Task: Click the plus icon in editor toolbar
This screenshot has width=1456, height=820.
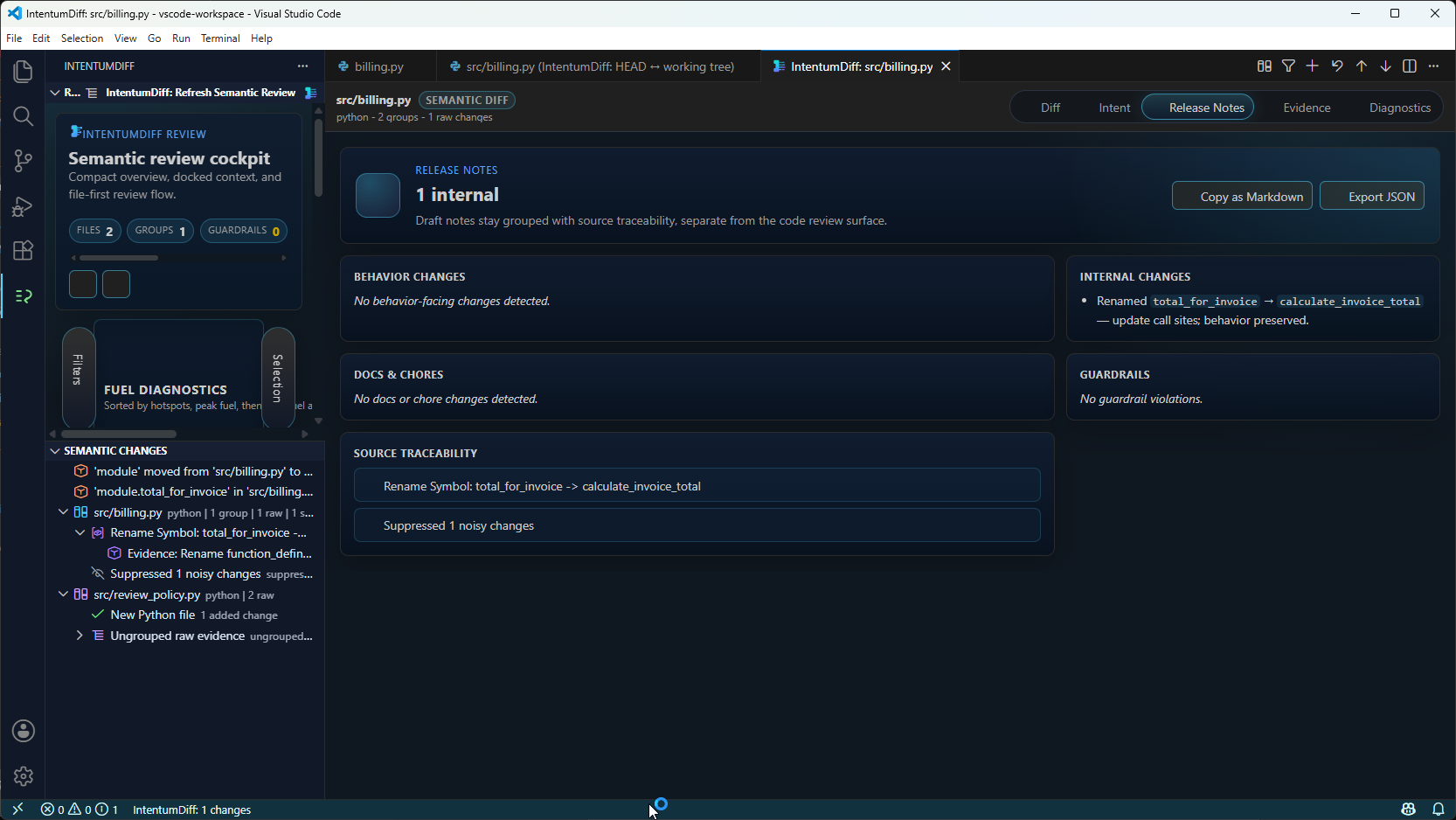Action: point(1312,66)
